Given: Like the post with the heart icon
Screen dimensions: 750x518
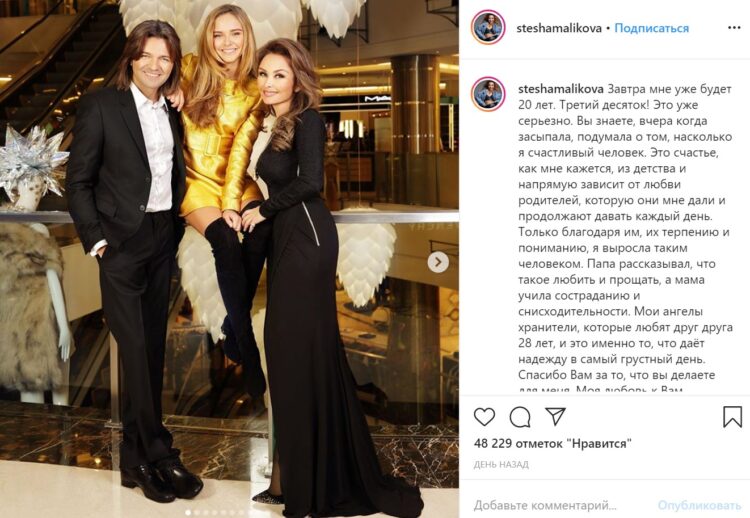Looking at the screenshot, I should click(x=484, y=417).
